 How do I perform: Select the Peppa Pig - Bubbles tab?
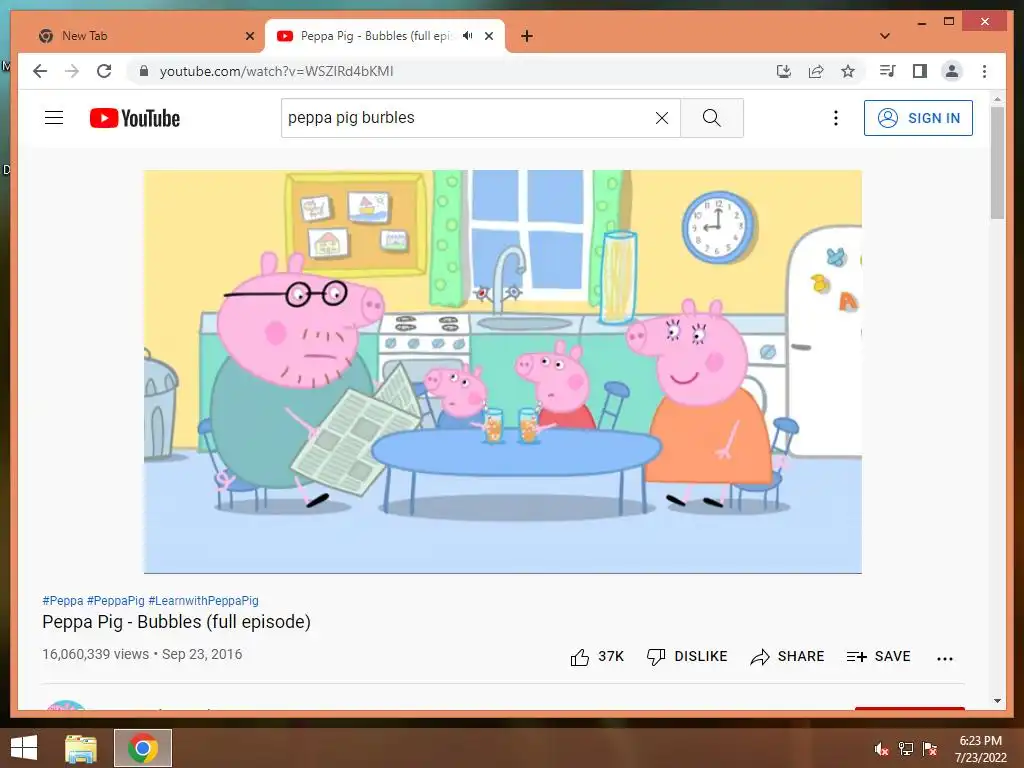click(376, 36)
